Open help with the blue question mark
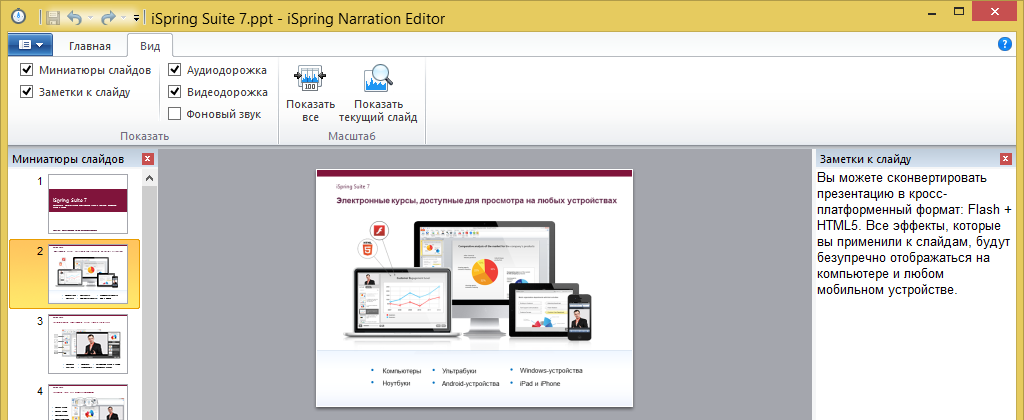Image resolution: width=1024 pixels, height=420 pixels. pos(1004,44)
